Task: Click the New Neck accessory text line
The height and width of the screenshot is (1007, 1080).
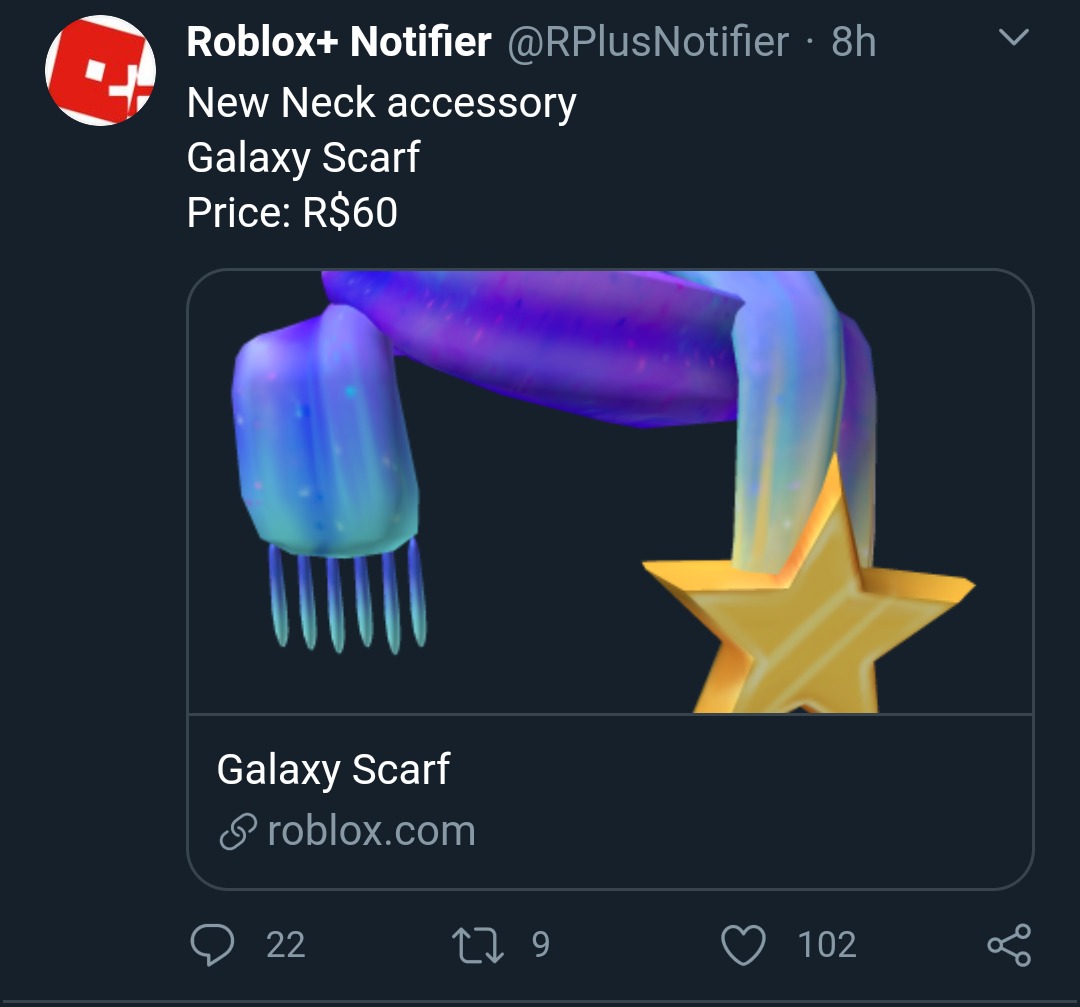Action: pyautogui.click(x=382, y=103)
